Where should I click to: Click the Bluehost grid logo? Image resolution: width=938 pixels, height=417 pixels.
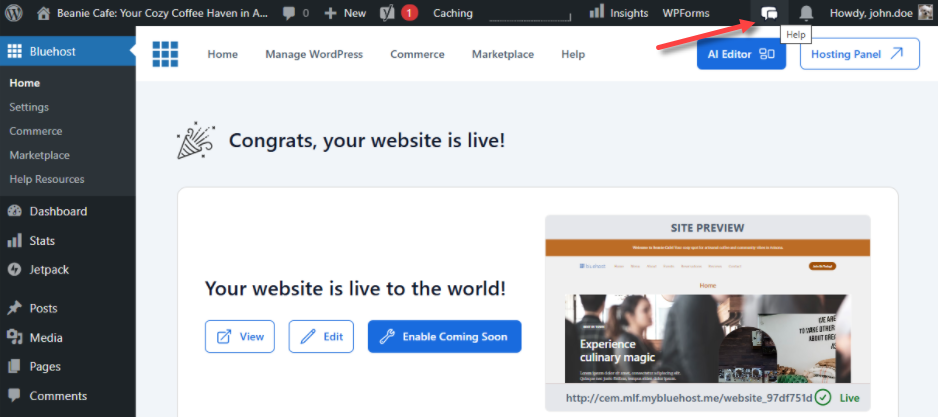tap(165, 54)
